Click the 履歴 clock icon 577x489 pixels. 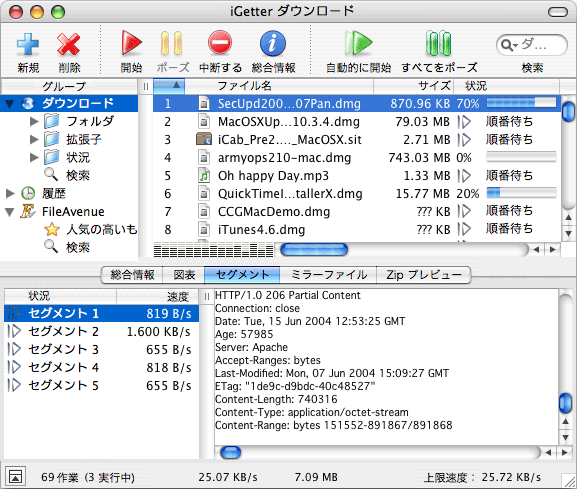pos(28,193)
